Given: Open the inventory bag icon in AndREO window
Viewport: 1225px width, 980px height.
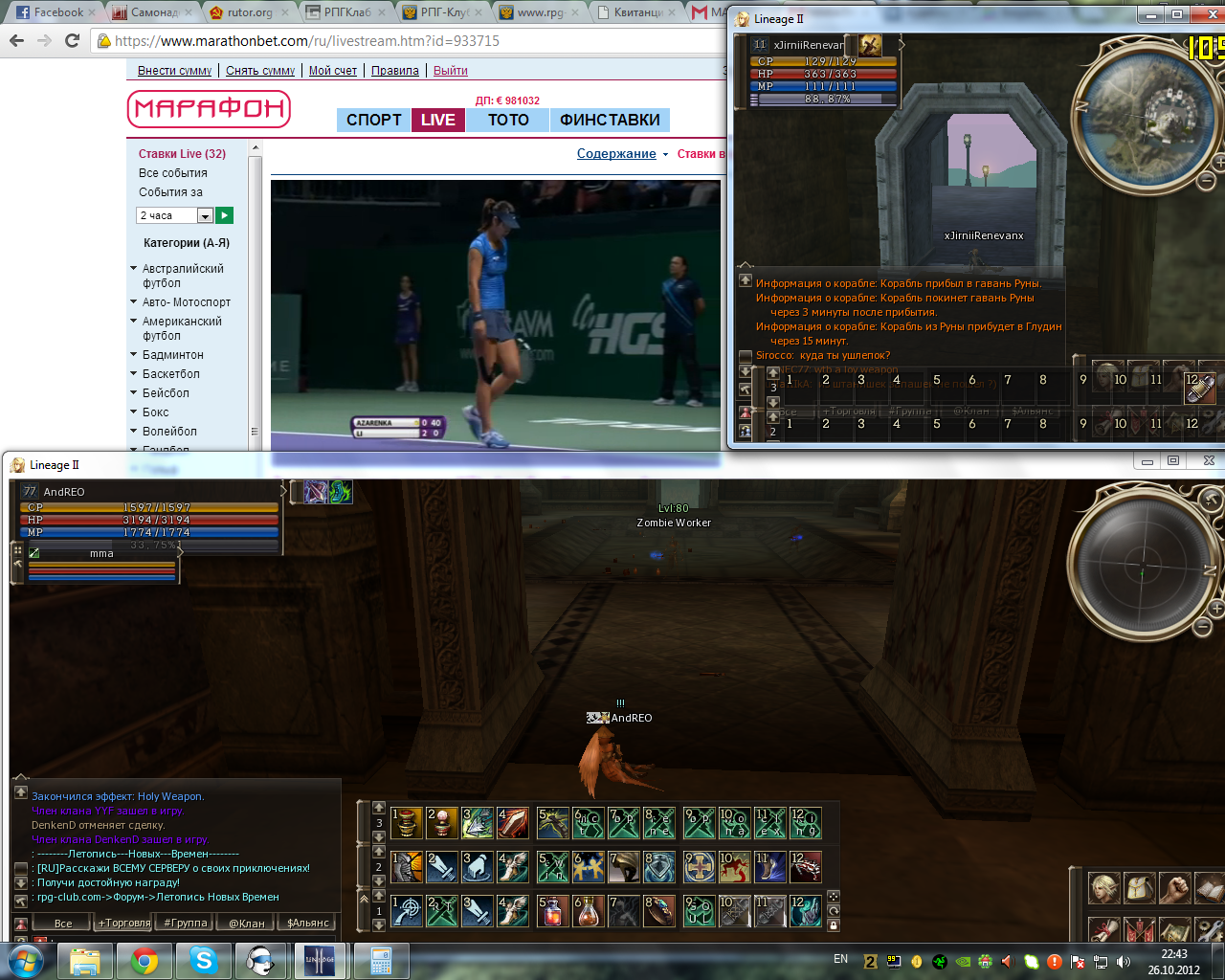Looking at the screenshot, I should [1140, 888].
